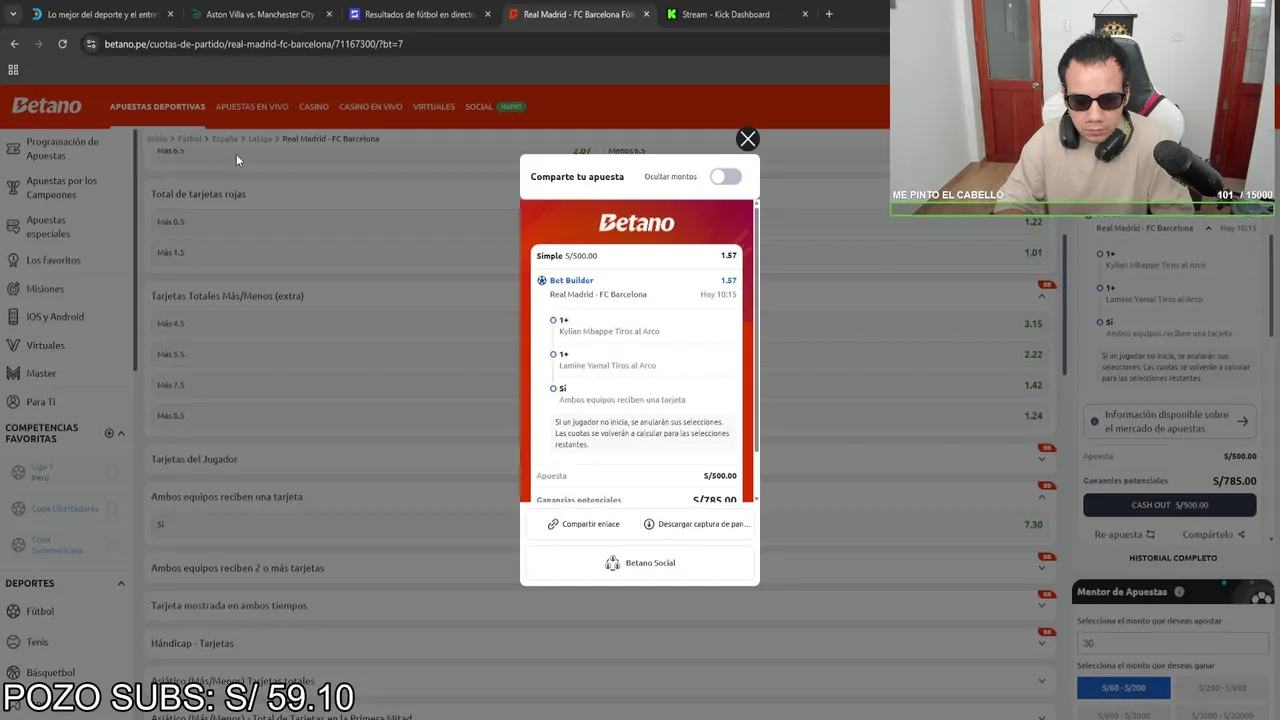
Task: Click Descargar captura de pantalla button
Action: 697,524
